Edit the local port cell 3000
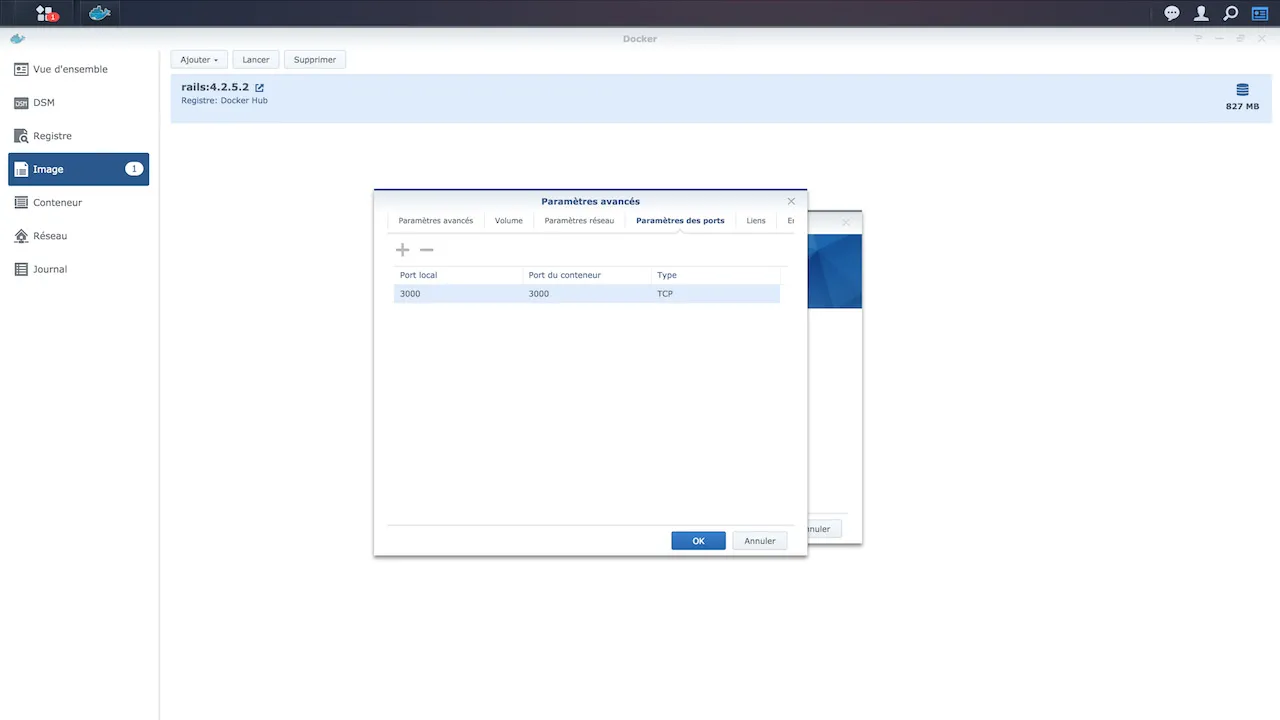The image size is (1280, 720). (x=458, y=294)
